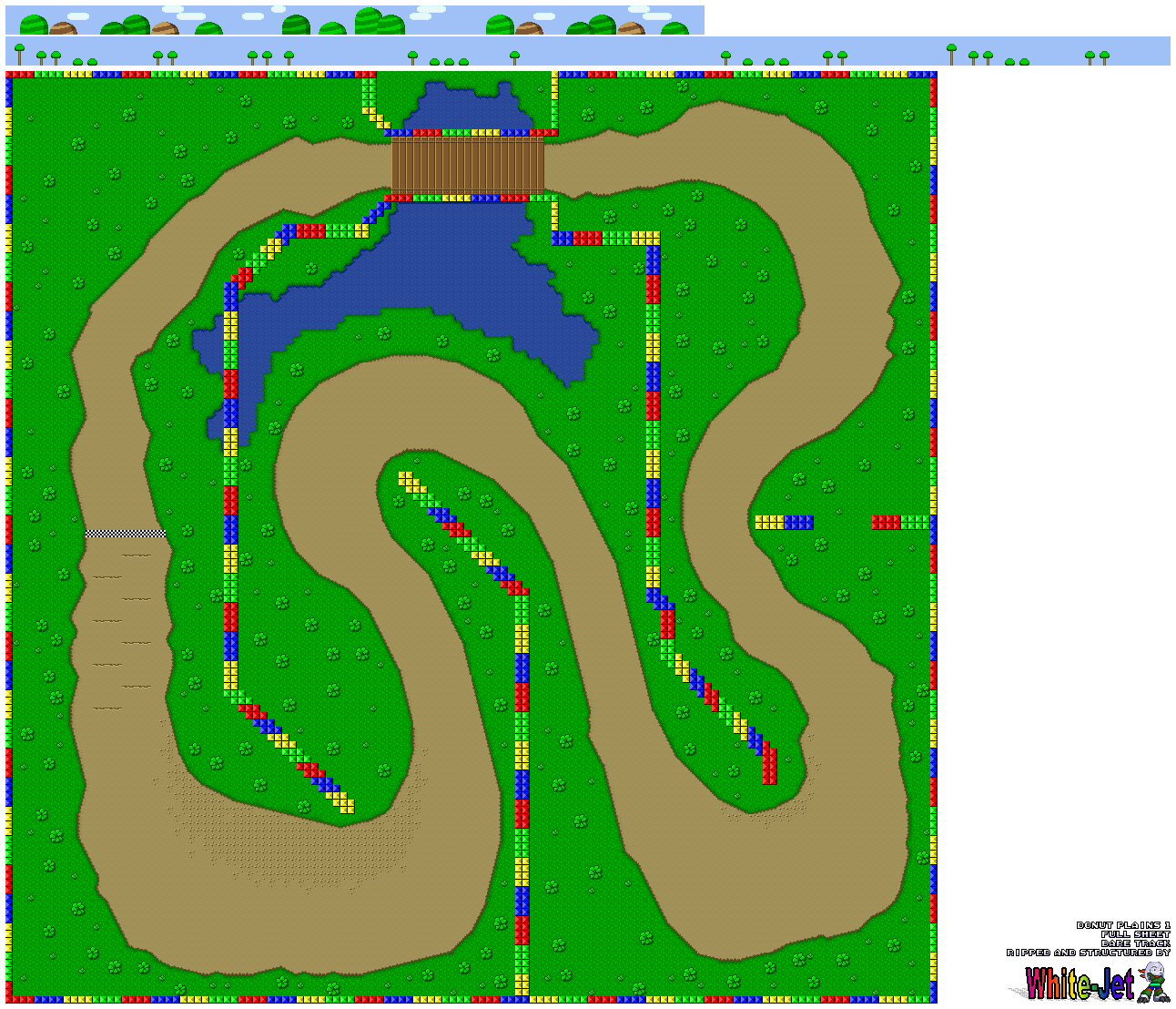Click the checkered start/finish line
The image size is (1176, 1009).
tap(126, 534)
